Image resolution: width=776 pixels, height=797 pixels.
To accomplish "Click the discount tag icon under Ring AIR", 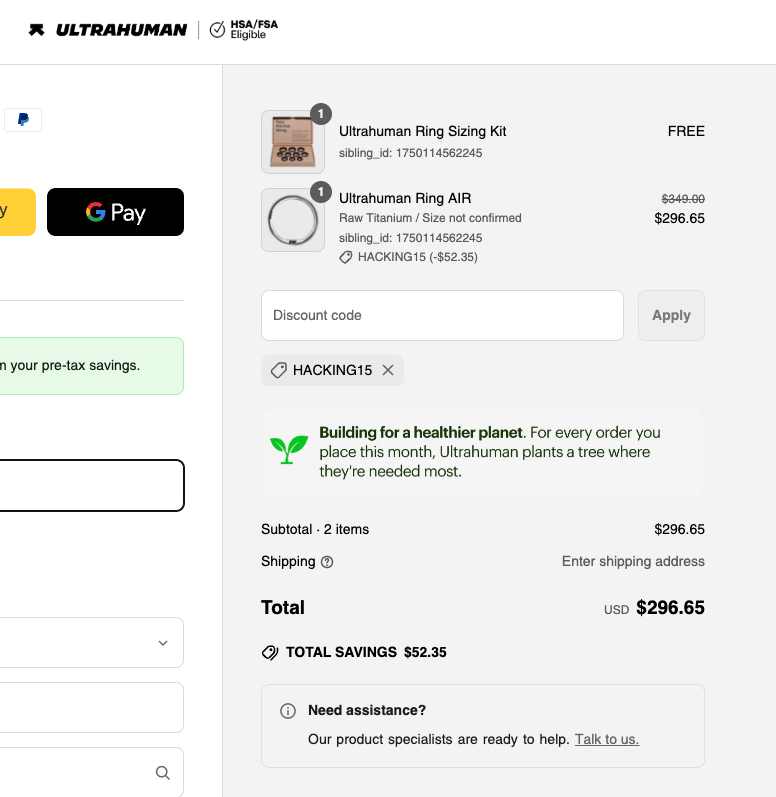I will 346,257.
